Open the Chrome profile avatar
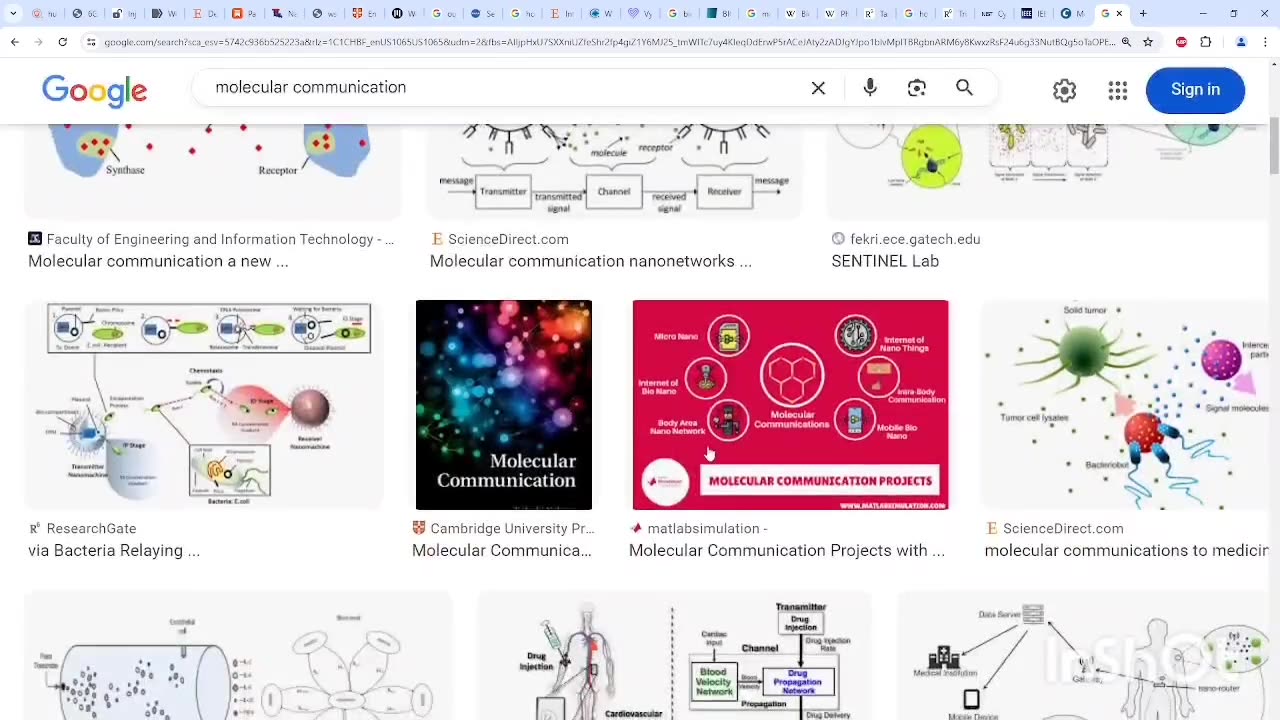1280x720 pixels. (x=1241, y=42)
